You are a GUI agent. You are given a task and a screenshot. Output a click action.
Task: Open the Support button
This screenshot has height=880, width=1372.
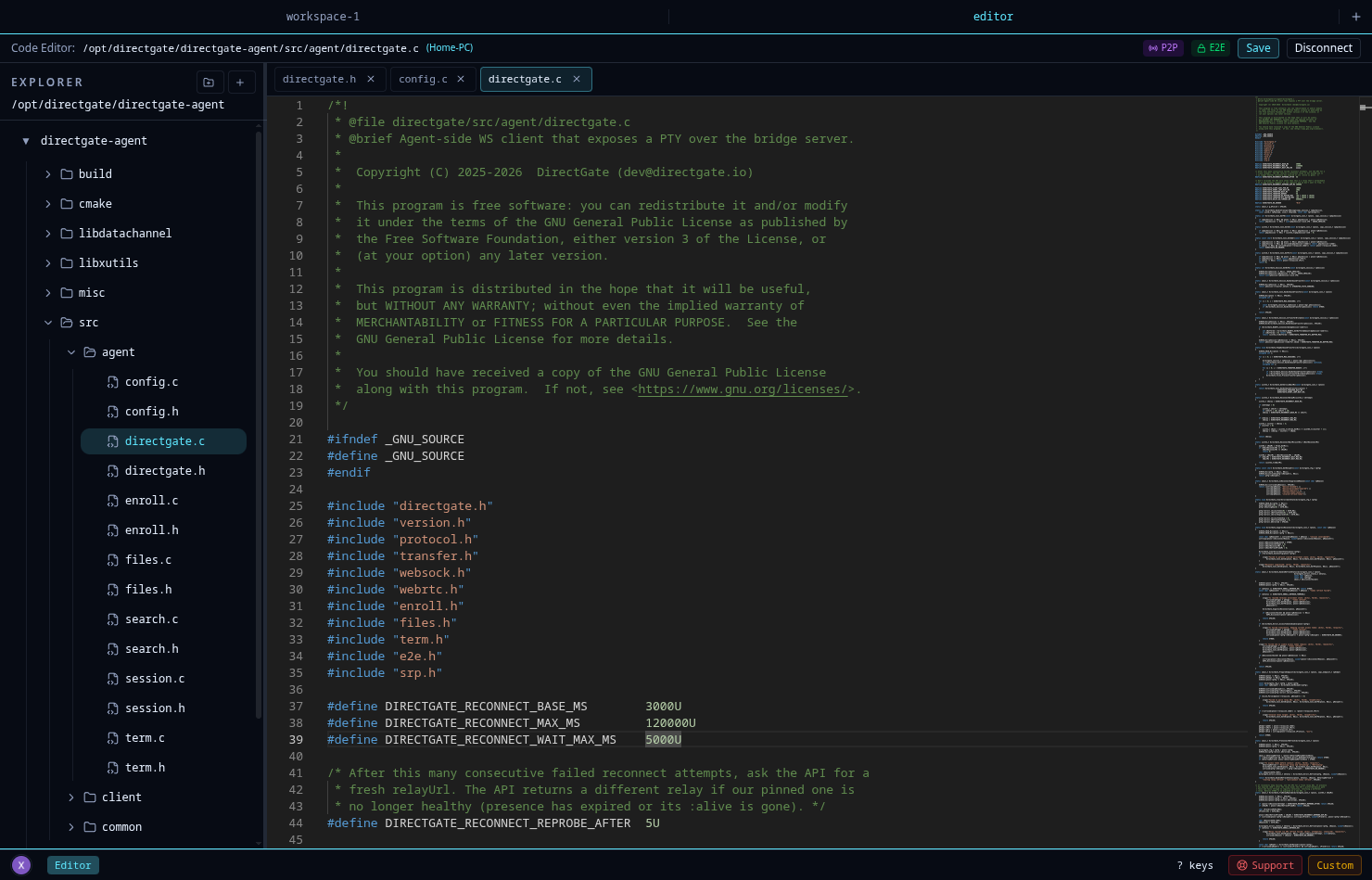[1264, 865]
